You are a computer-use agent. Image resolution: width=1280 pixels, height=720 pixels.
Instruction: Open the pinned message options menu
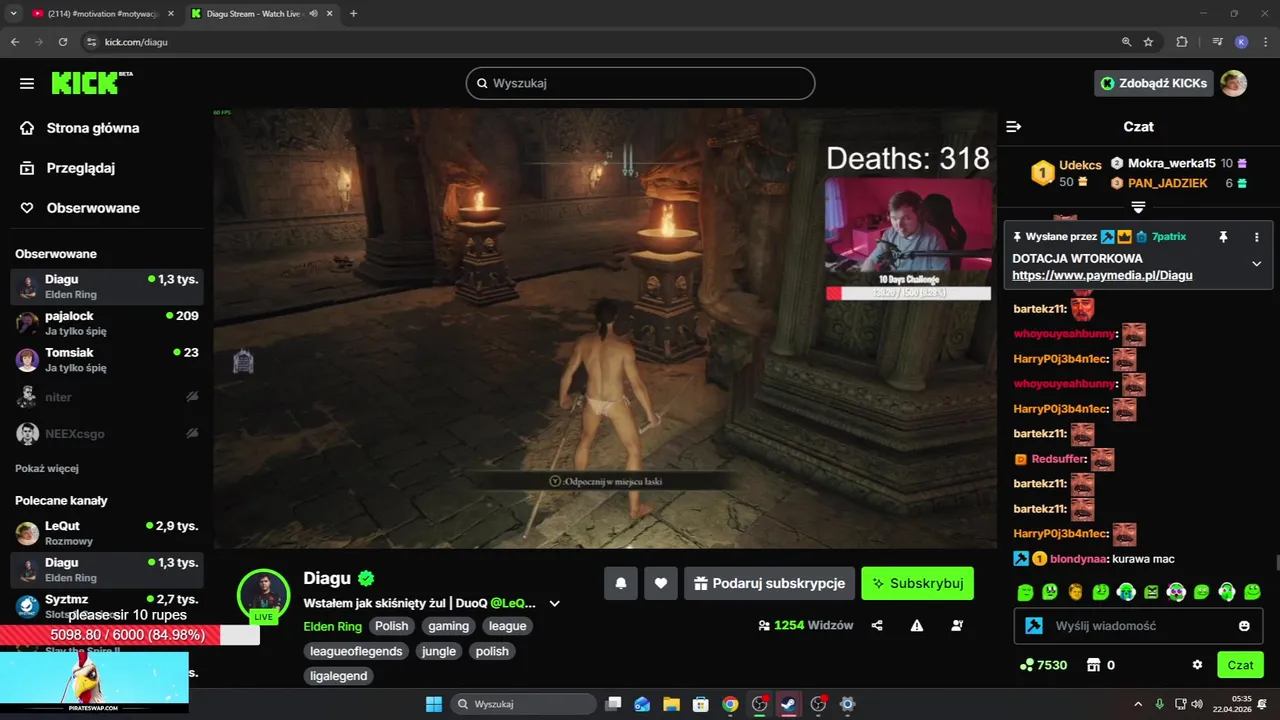tap(1257, 237)
